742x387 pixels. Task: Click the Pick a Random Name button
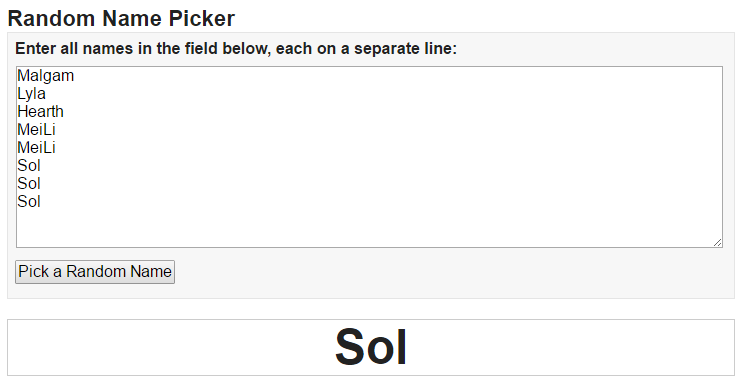coord(95,272)
